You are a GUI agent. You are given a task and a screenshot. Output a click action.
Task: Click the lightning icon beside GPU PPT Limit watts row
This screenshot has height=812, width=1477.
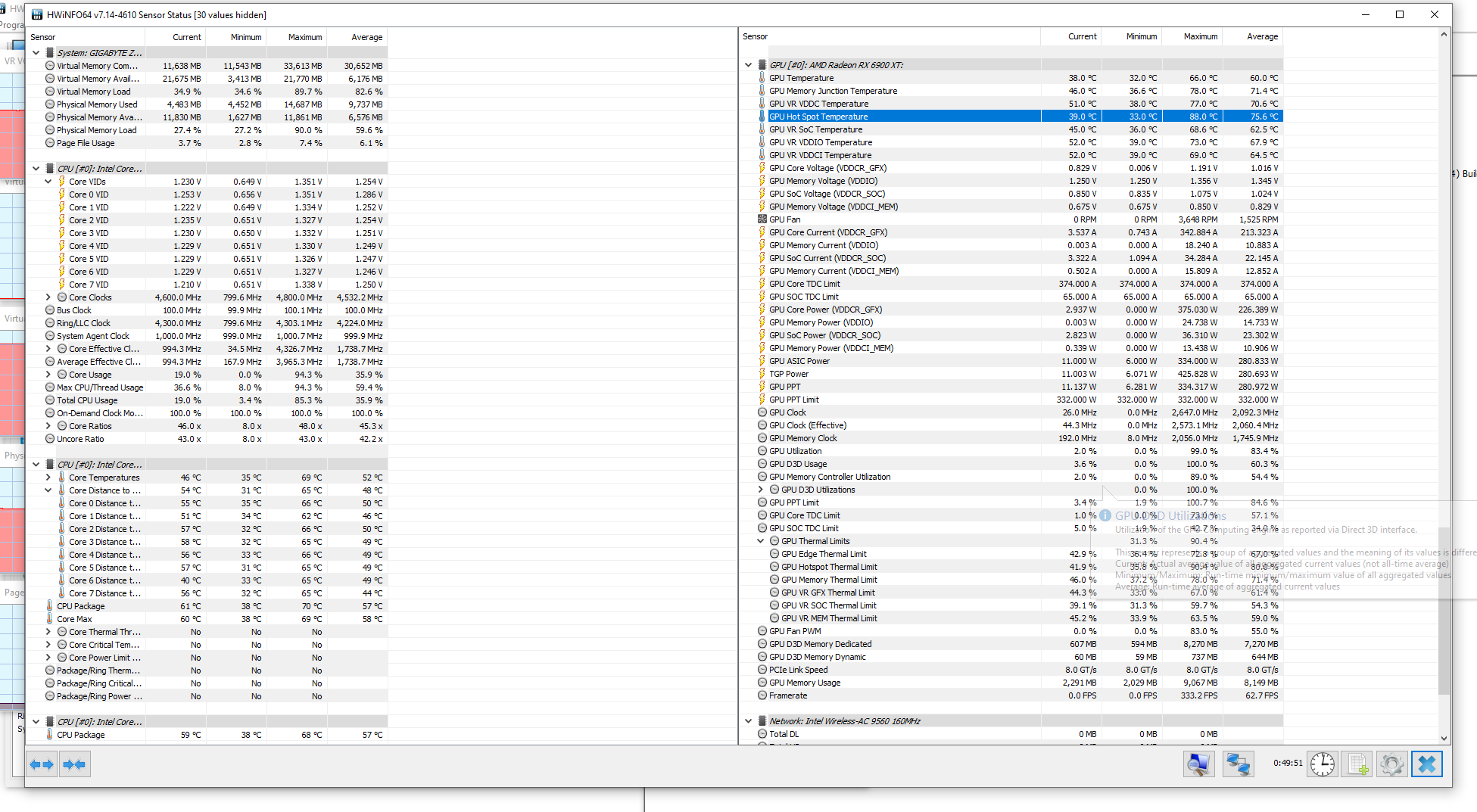pos(762,400)
